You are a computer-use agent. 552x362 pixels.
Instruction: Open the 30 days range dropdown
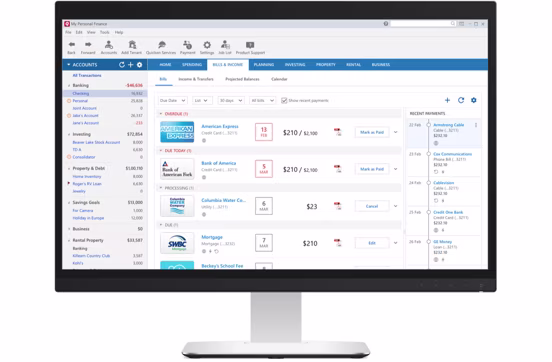231,101
